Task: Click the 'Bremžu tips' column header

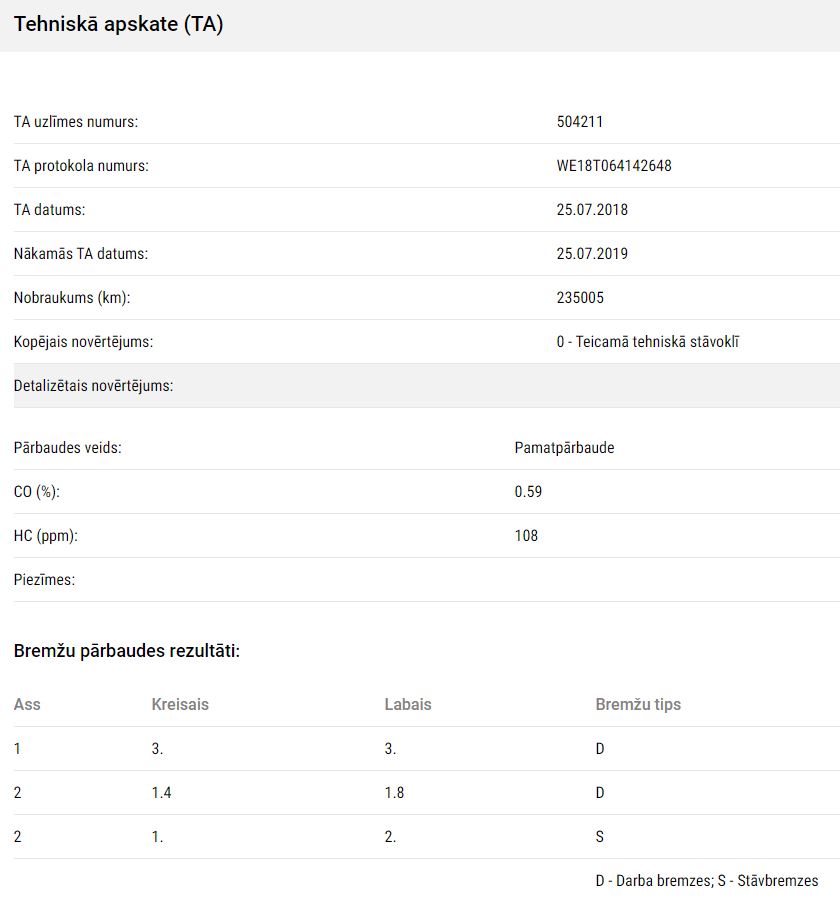Action: coord(638,704)
